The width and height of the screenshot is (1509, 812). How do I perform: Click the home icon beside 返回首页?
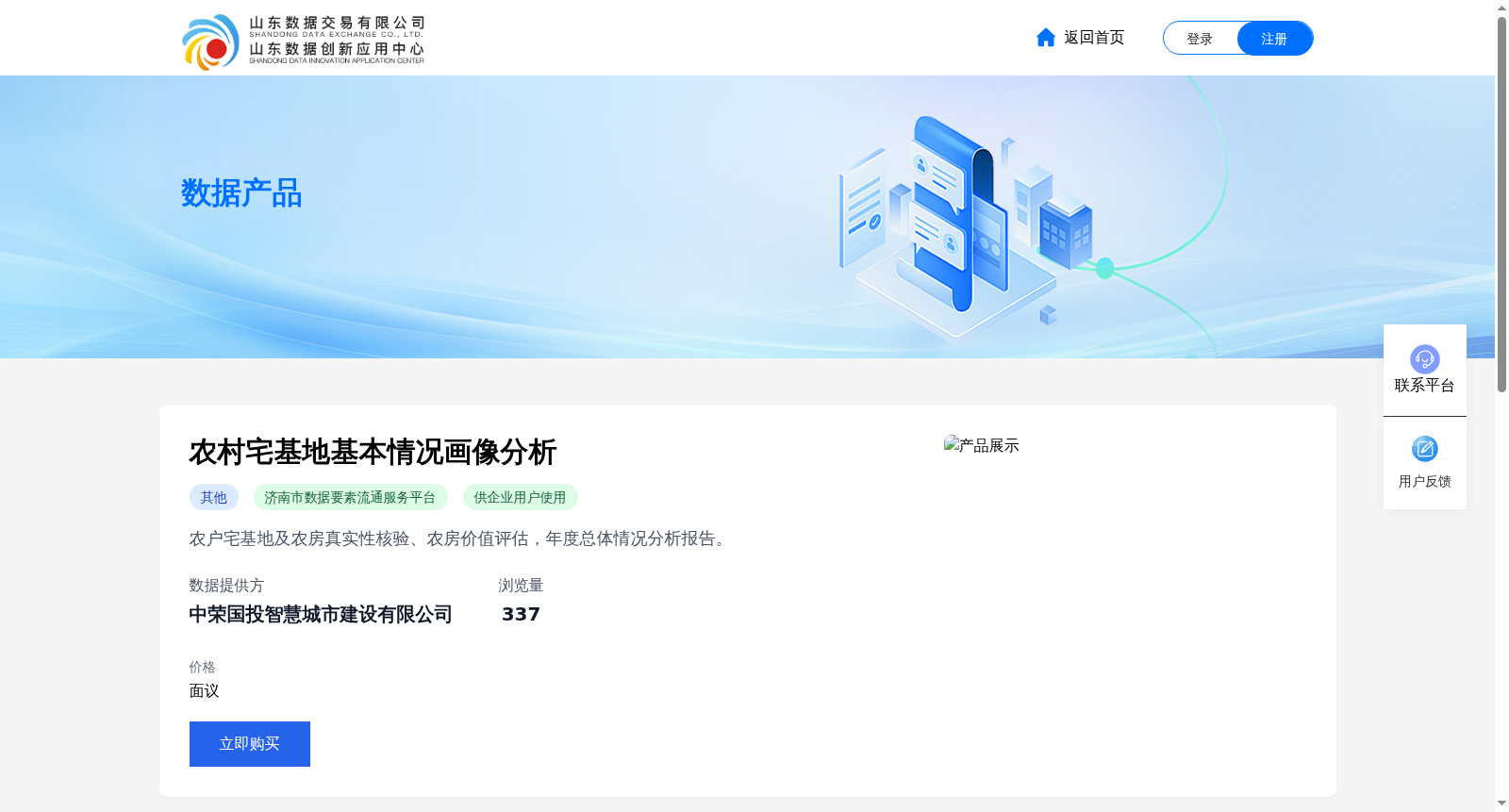click(1045, 38)
